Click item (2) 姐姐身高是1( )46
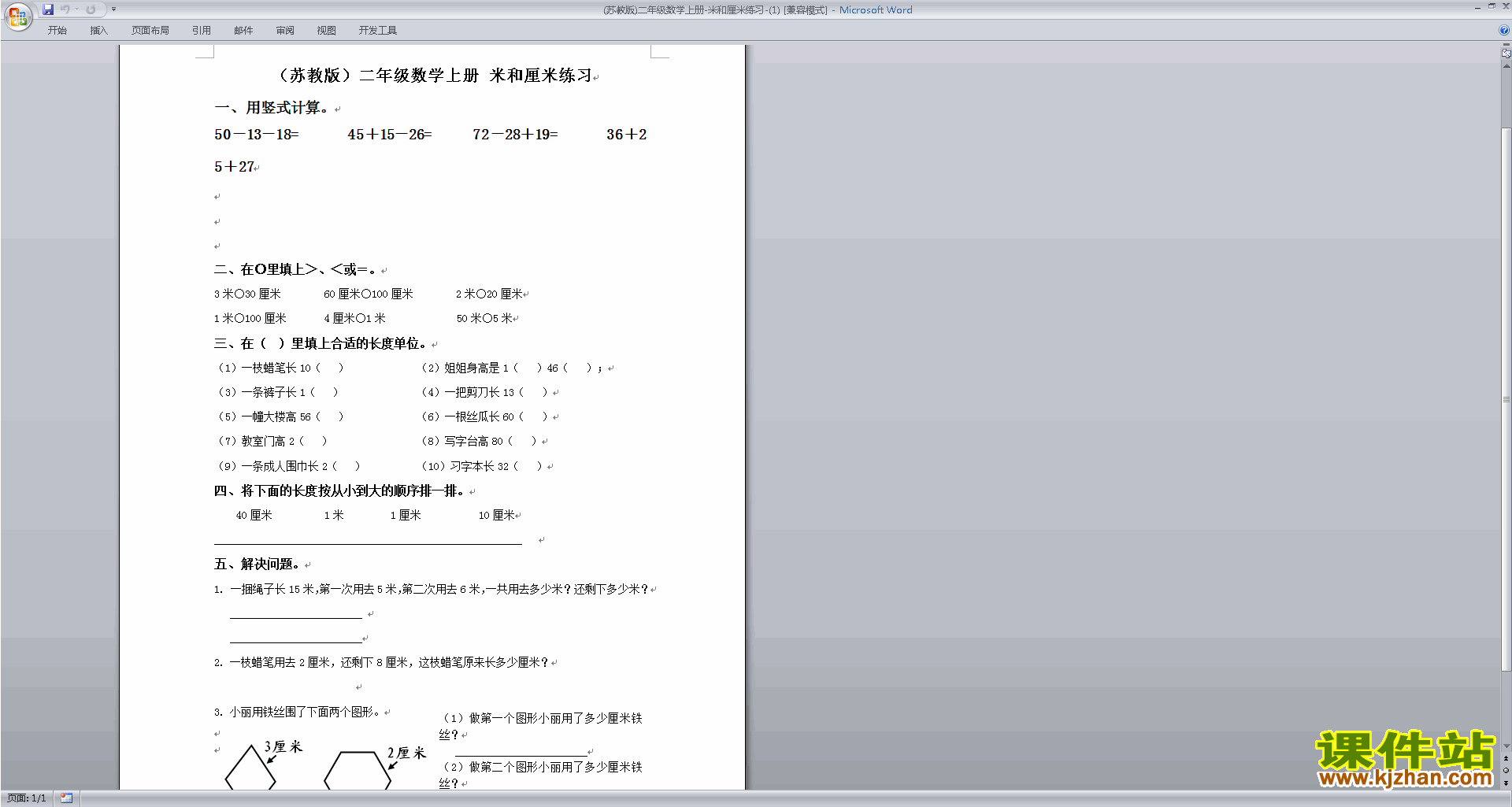Image resolution: width=1512 pixels, height=807 pixels. click(x=512, y=368)
